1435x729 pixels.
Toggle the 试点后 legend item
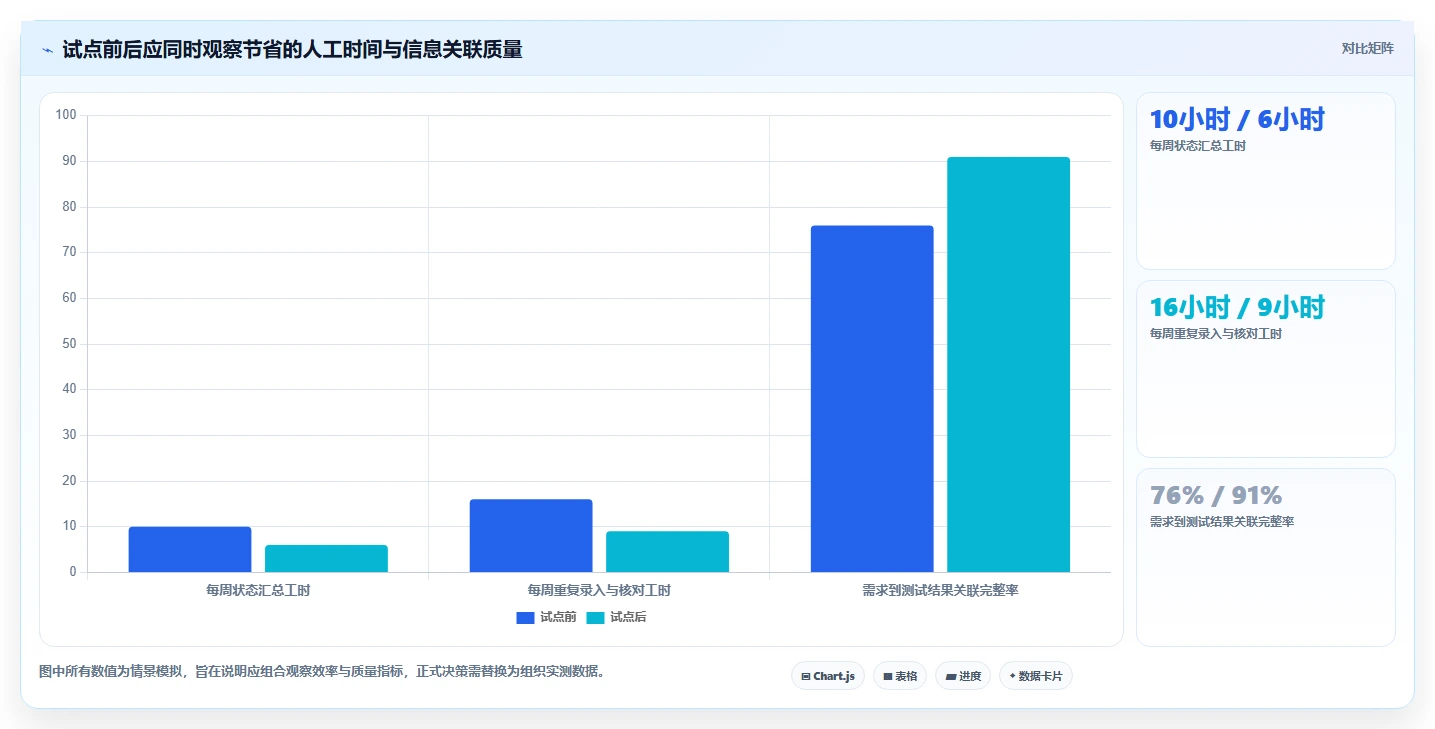[x=616, y=618]
